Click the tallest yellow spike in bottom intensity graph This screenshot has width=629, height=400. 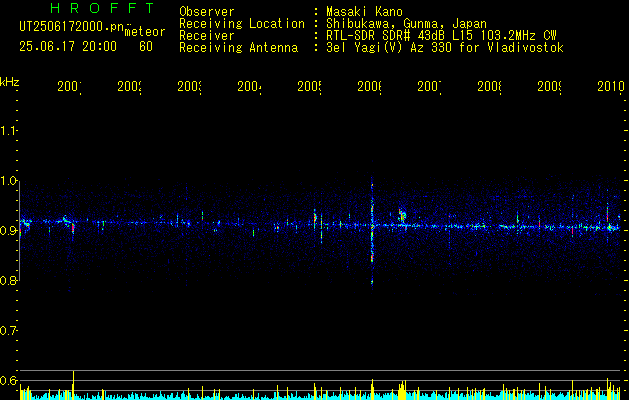73,385
